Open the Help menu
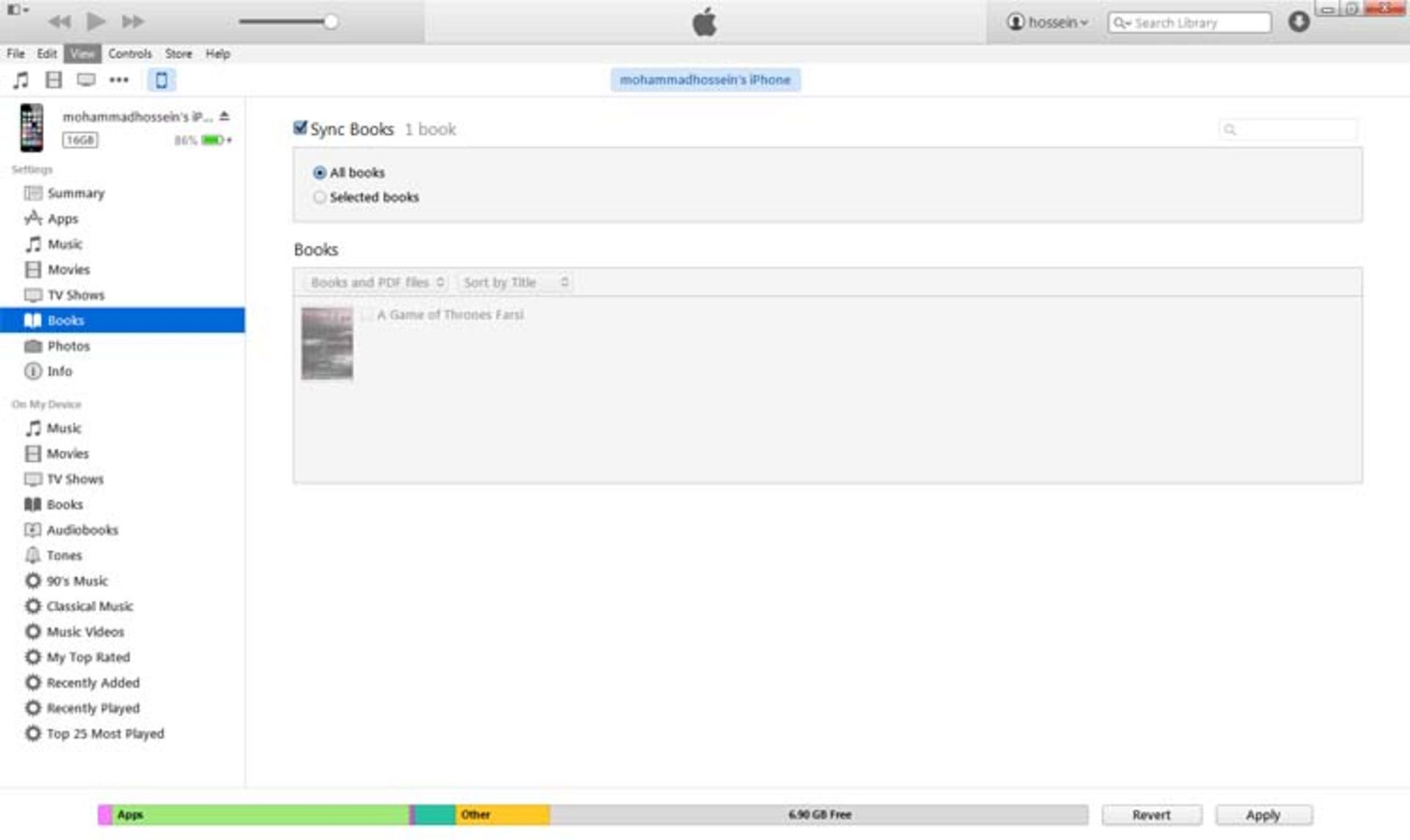Screen dimensions: 1410x840 point(217,54)
